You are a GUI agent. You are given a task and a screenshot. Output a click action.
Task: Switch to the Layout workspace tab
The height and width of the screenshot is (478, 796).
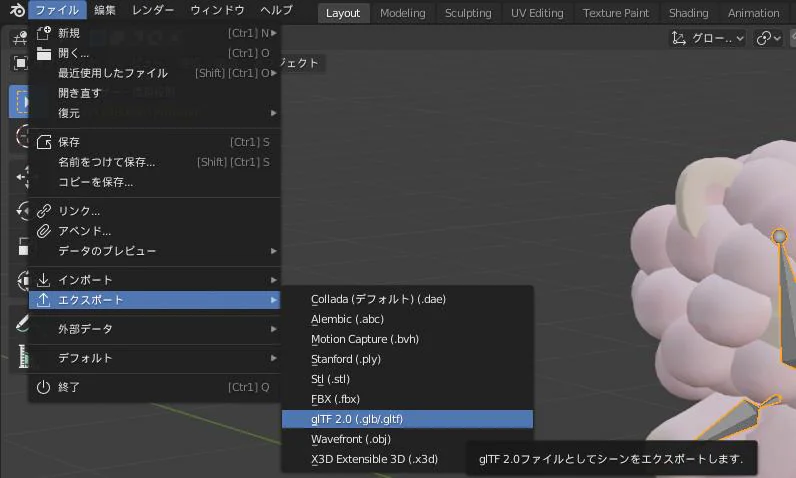343,13
